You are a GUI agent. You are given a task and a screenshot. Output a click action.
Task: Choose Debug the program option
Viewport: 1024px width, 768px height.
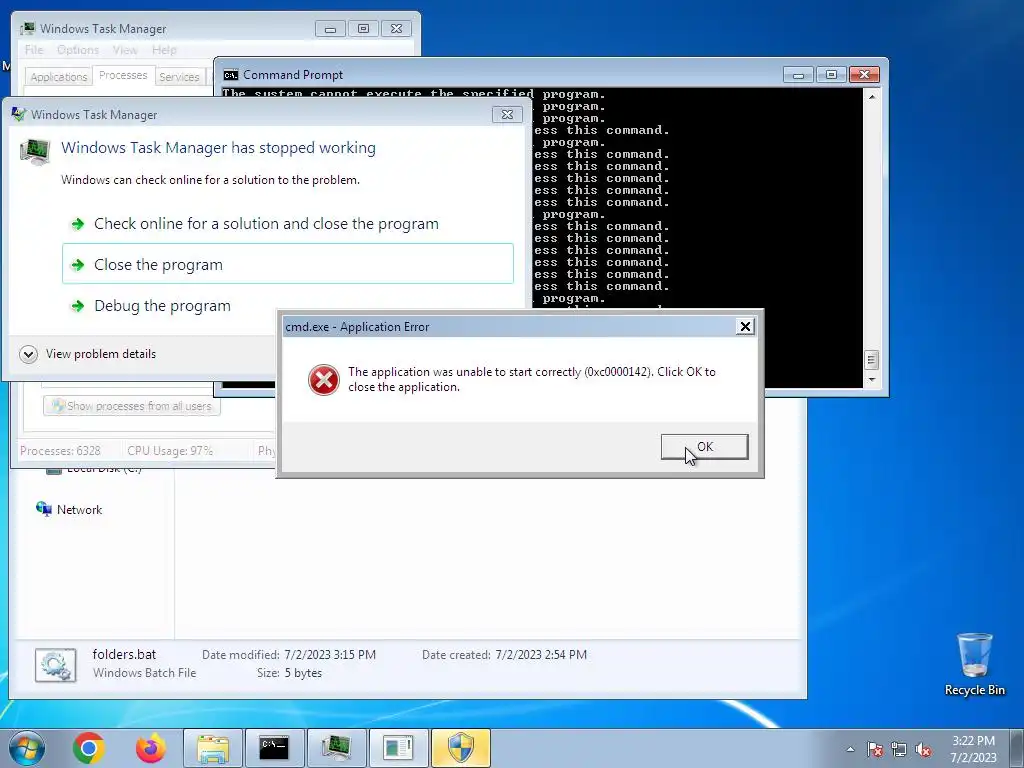[x=163, y=306]
